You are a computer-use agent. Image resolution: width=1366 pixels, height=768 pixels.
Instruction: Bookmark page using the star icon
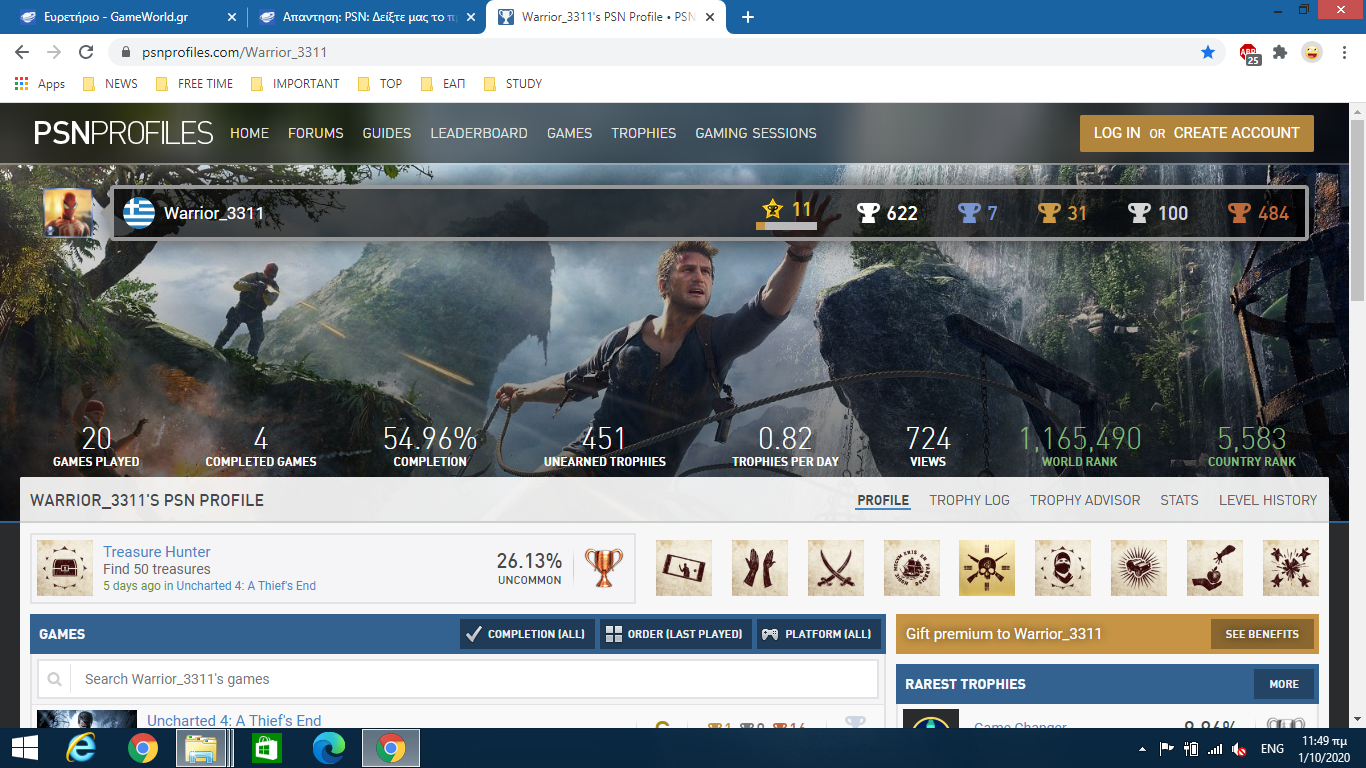tap(1208, 52)
